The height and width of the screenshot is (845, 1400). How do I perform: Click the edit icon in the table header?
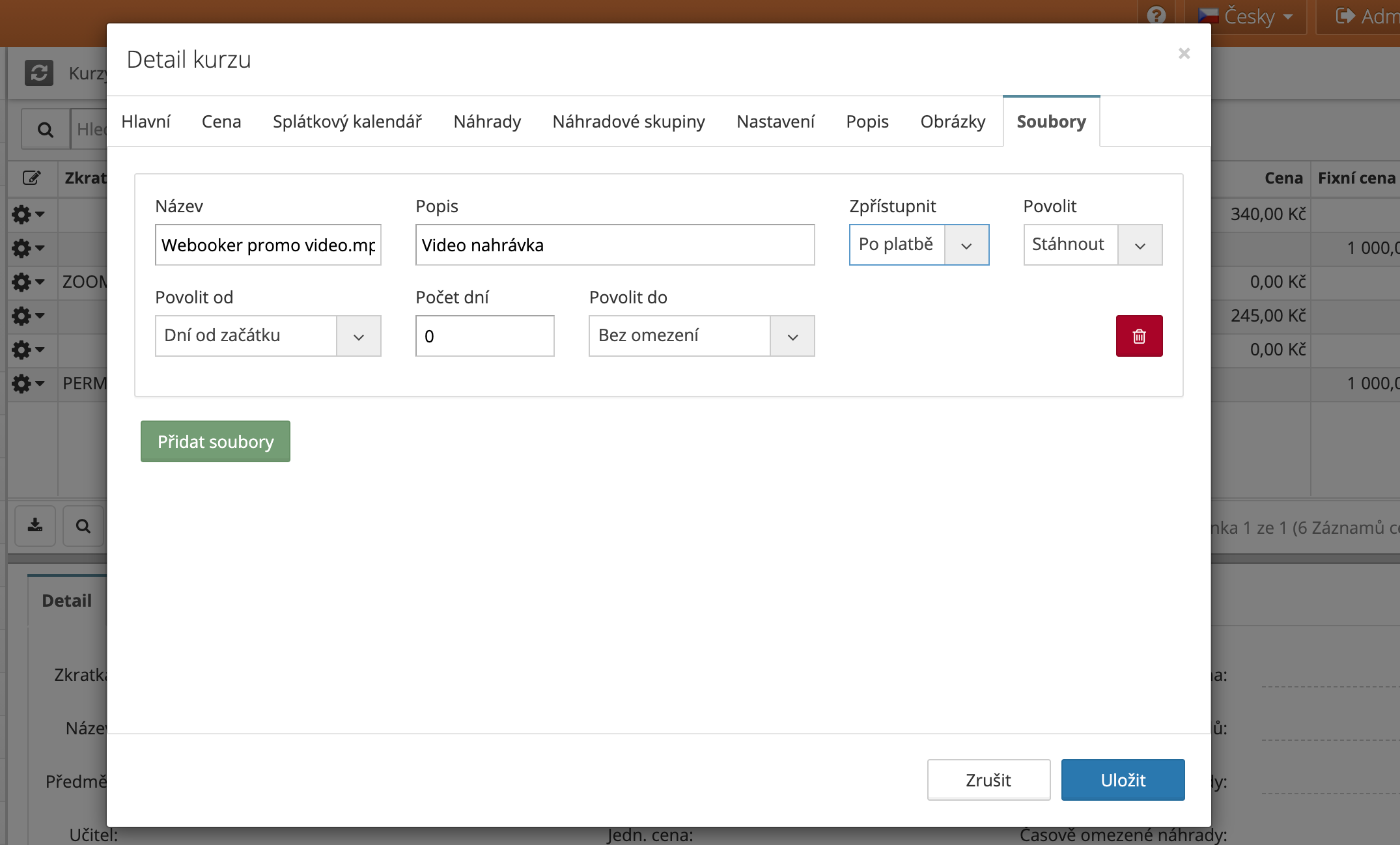pyautogui.click(x=31, y=178)
